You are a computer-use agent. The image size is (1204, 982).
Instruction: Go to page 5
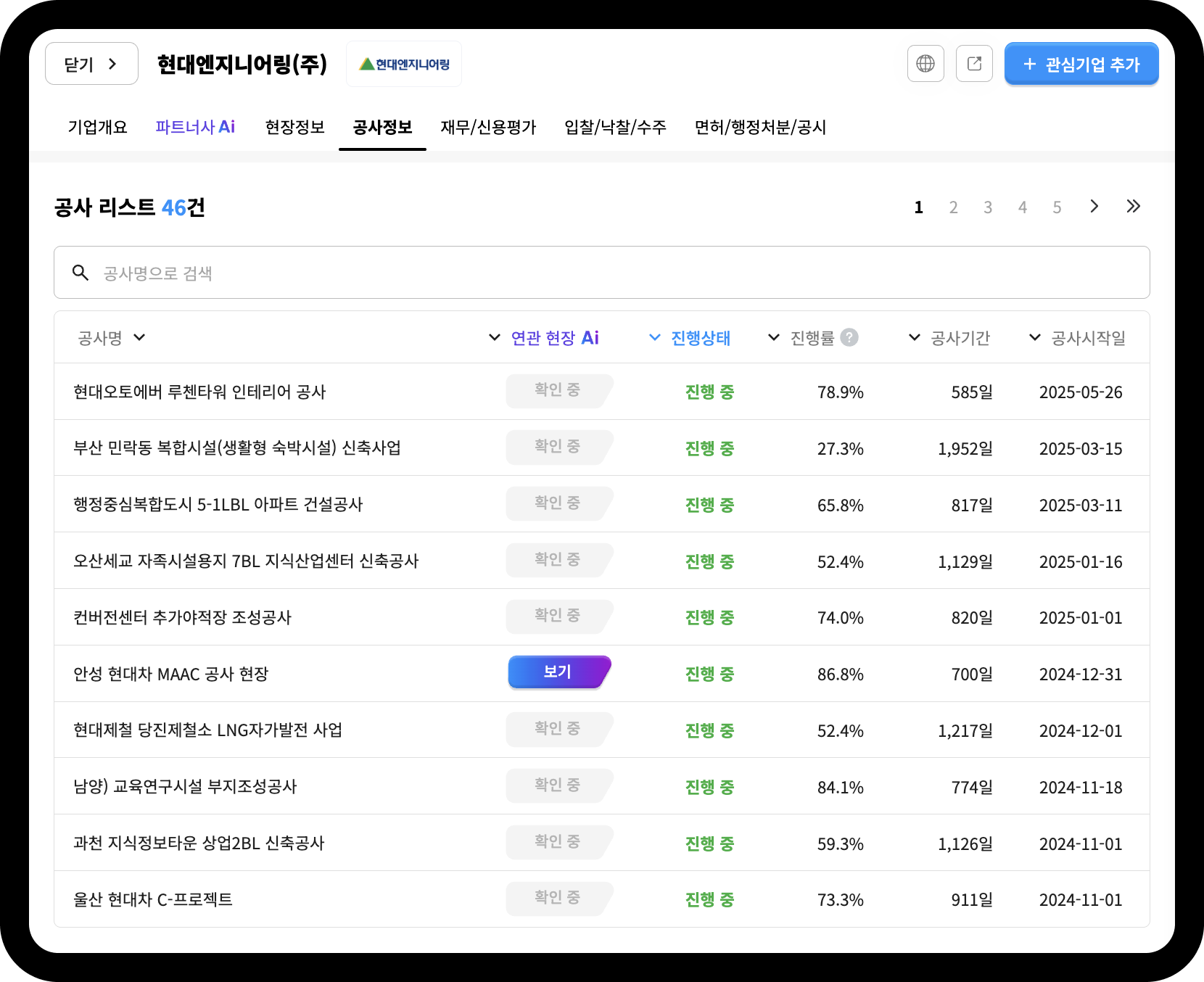tap(1057, 207)
